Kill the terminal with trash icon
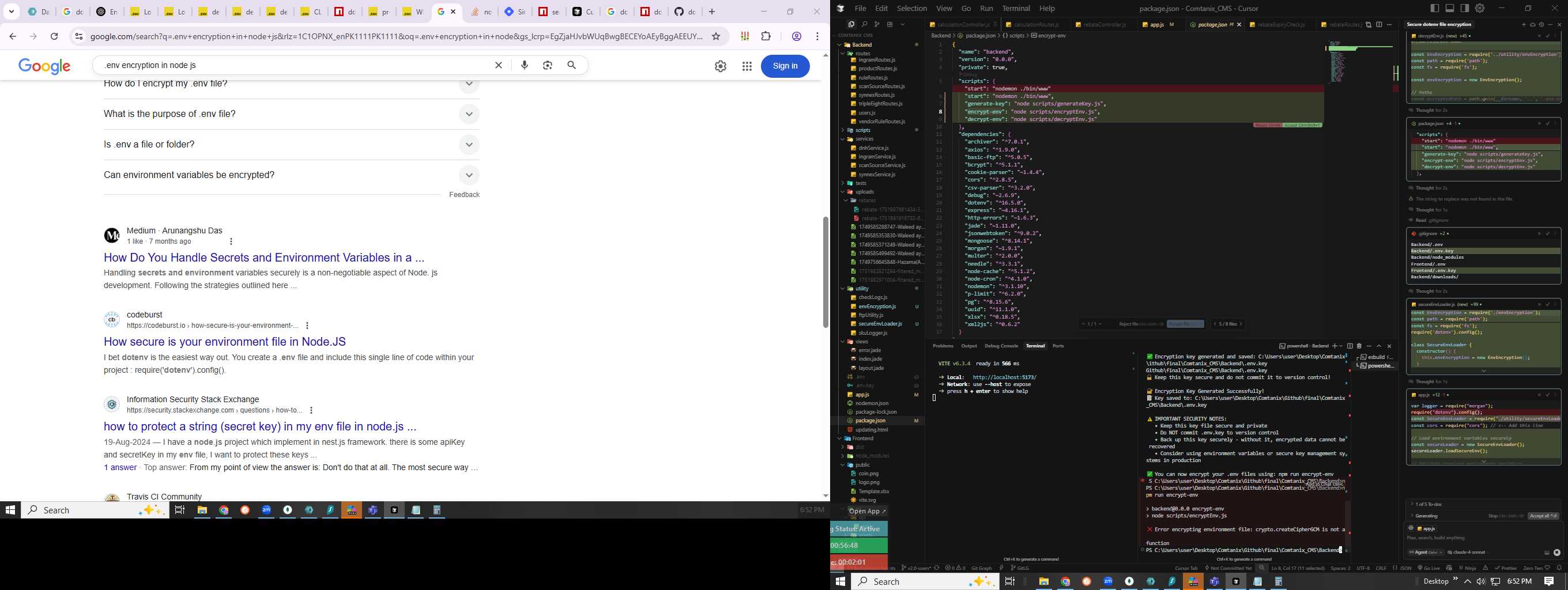 [x=1359, y=346]
